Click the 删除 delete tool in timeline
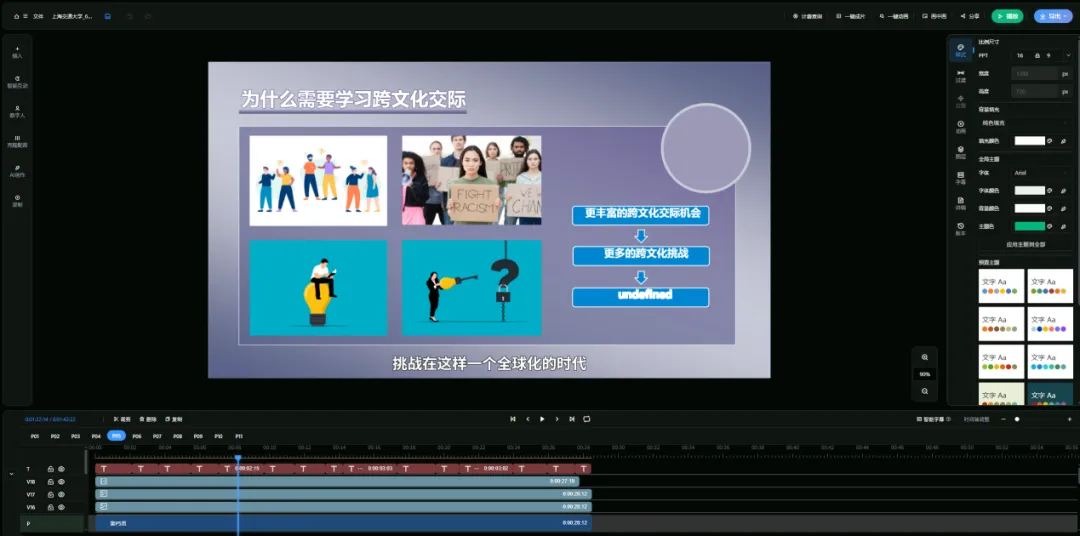The image size is (1080, 536). [148, 419]
